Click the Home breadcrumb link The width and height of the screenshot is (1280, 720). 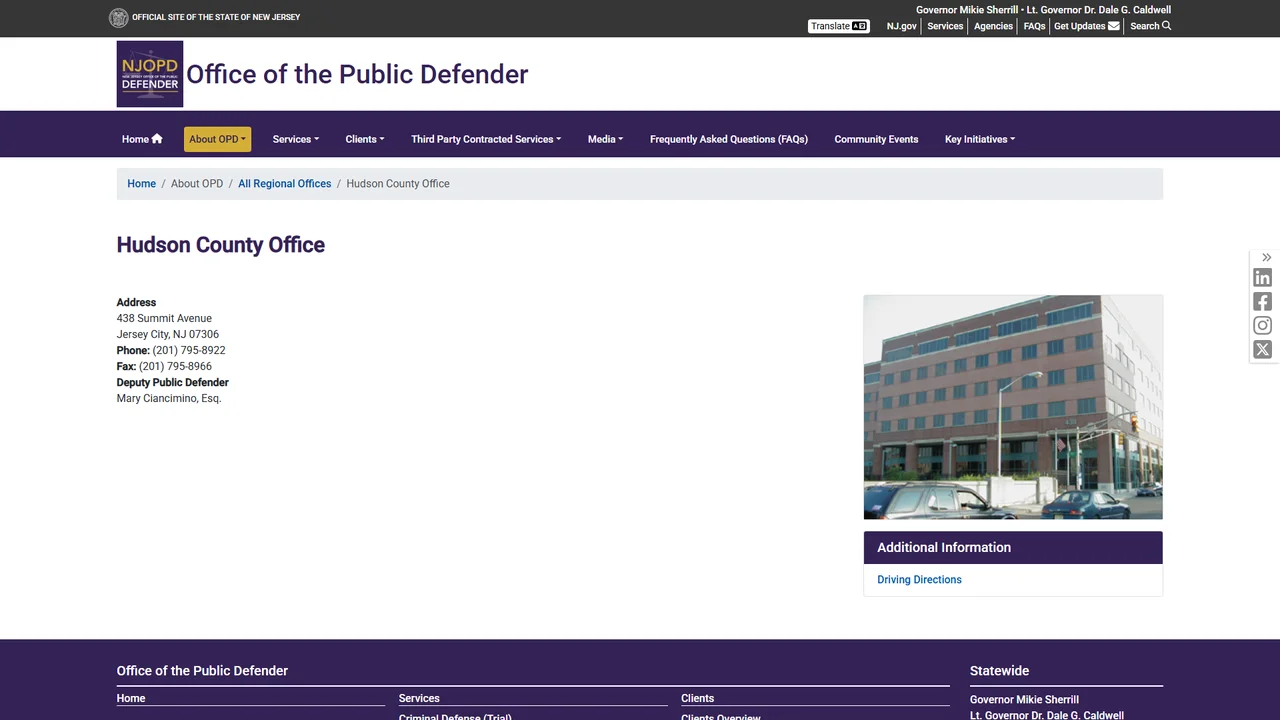coord(142,184)
